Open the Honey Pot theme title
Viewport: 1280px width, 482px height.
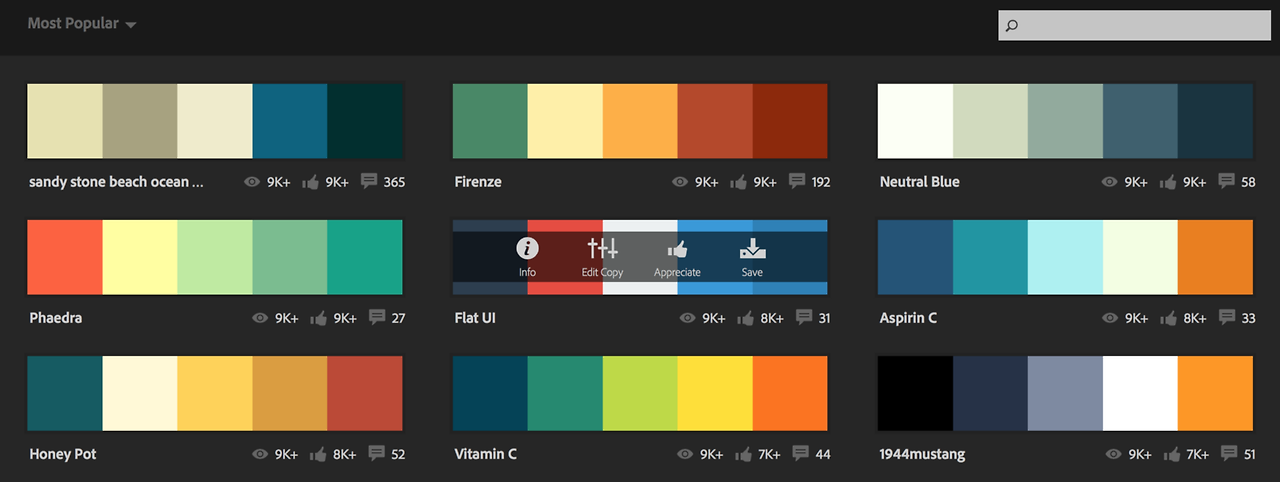click(x=63, y=454)
